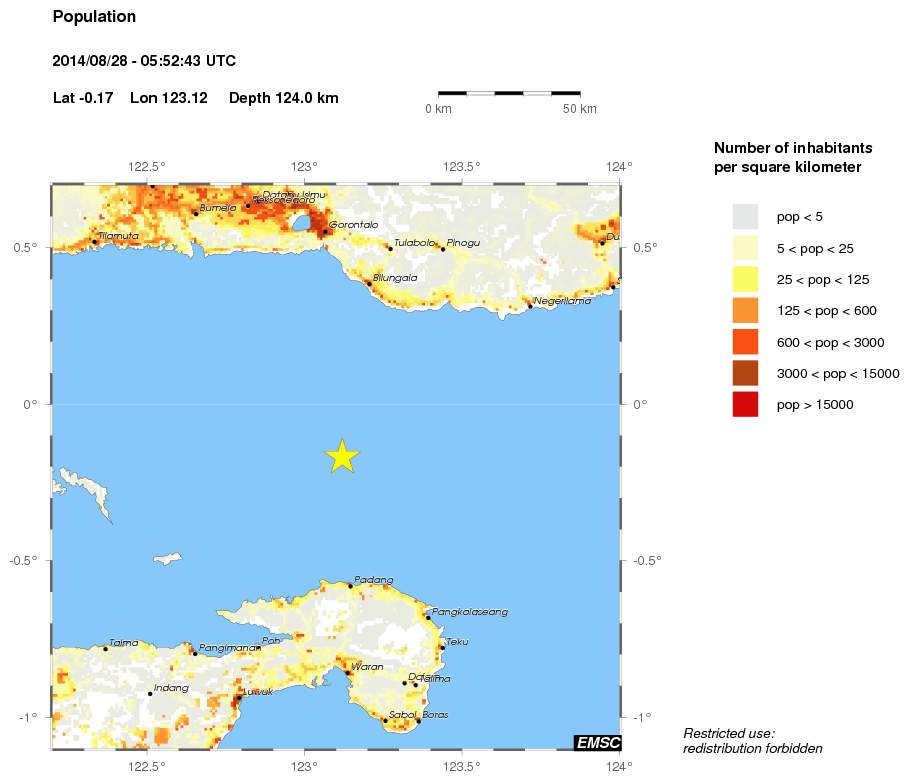Click the 'Pinogu' city label
The image size is (910, 781).
pos(463,243)
